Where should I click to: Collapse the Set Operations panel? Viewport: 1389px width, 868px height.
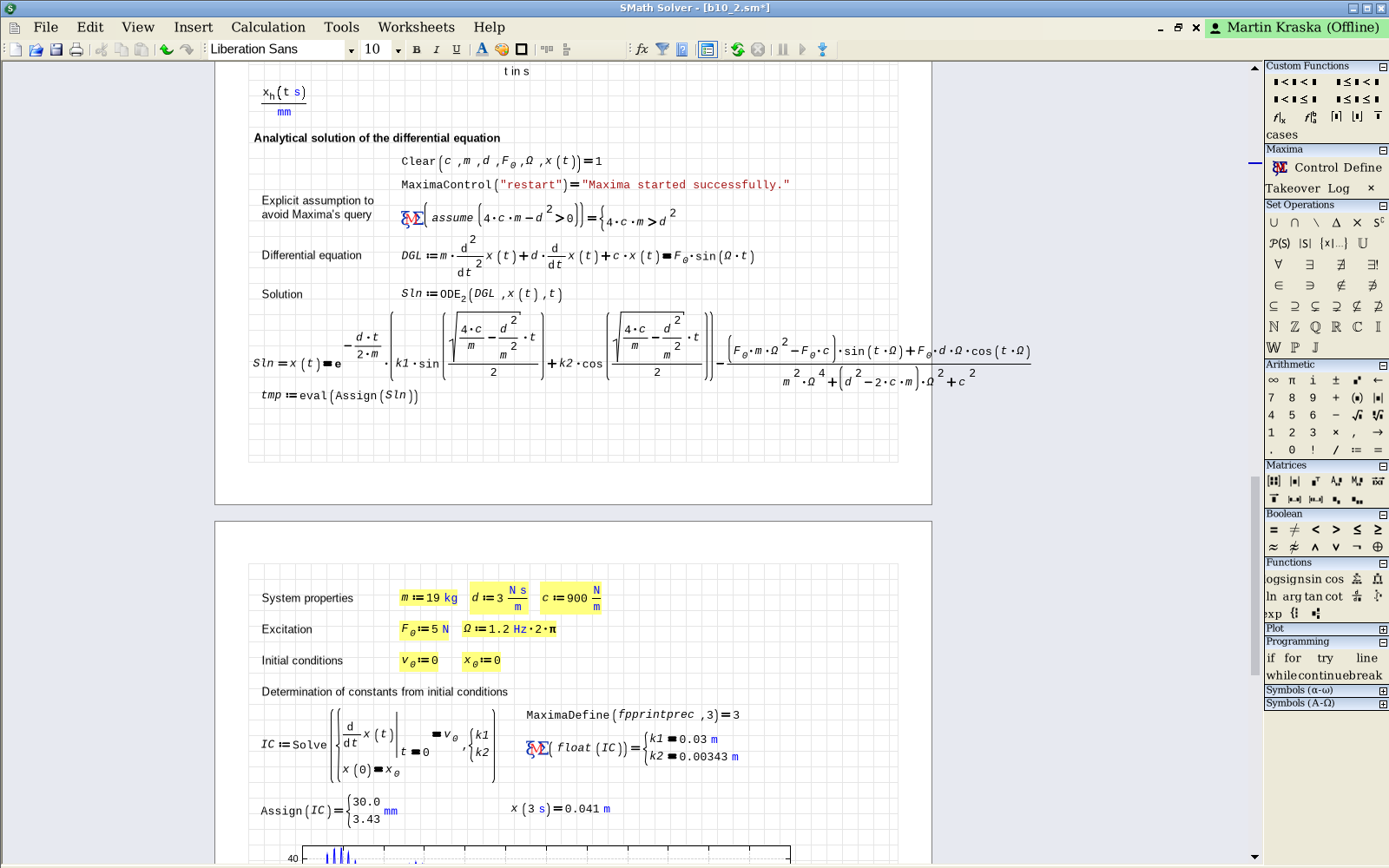1383,206
